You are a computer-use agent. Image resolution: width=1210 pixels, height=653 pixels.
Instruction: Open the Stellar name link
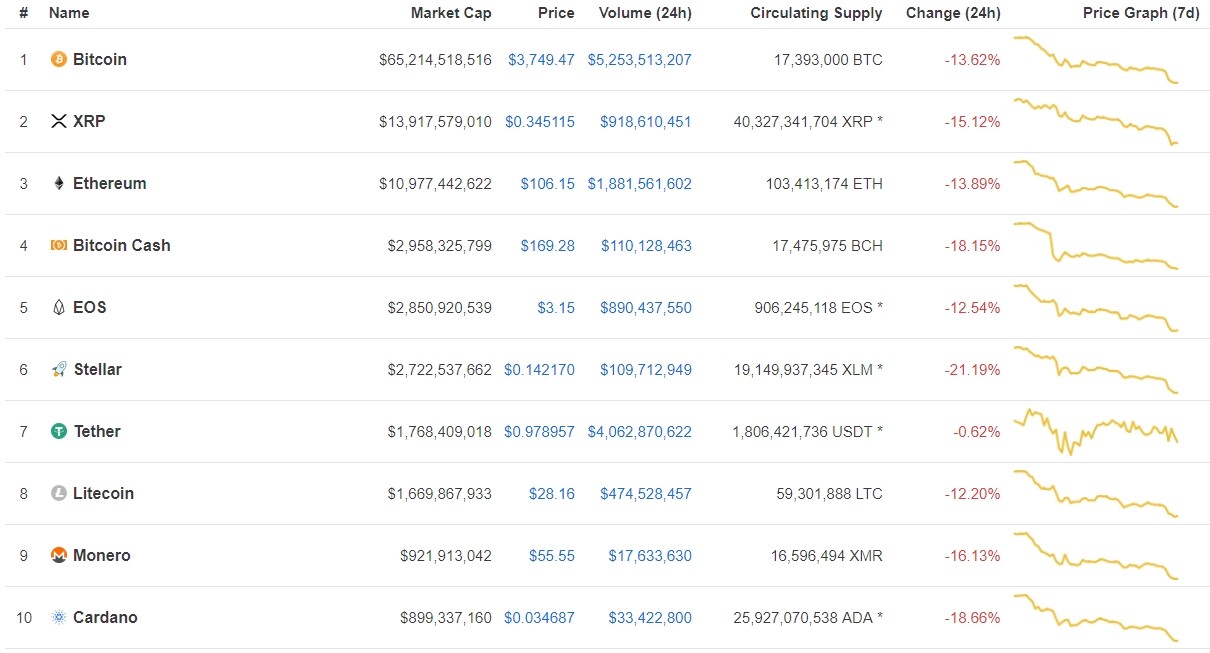[x=98, y=370]
